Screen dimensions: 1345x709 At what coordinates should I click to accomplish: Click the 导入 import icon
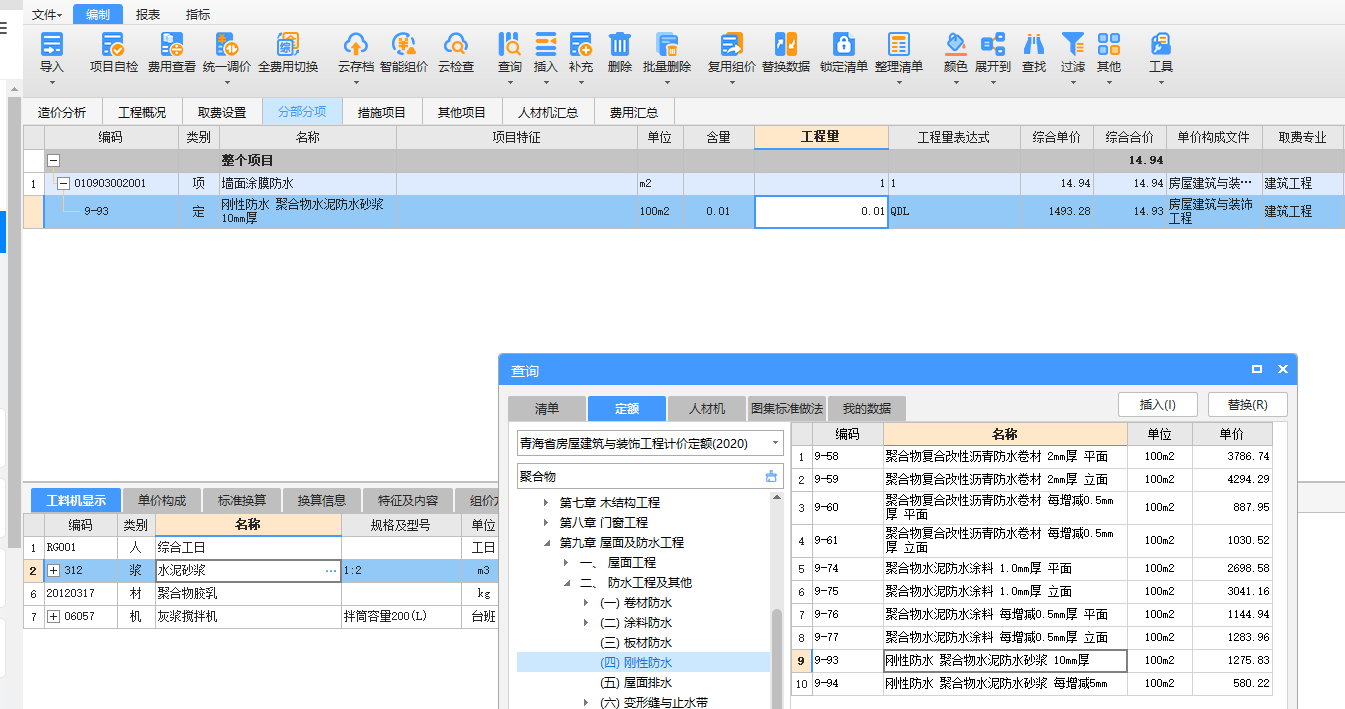tap(51, 44)
